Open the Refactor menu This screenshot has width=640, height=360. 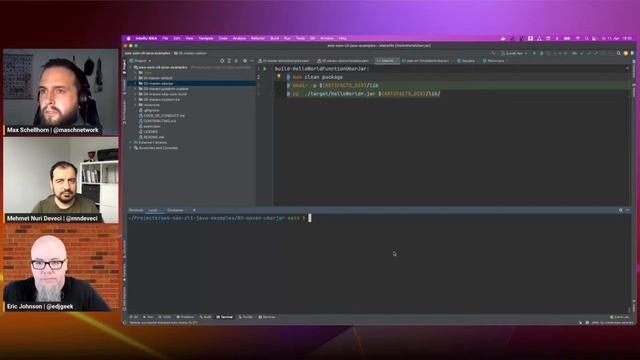pos(258,38)
